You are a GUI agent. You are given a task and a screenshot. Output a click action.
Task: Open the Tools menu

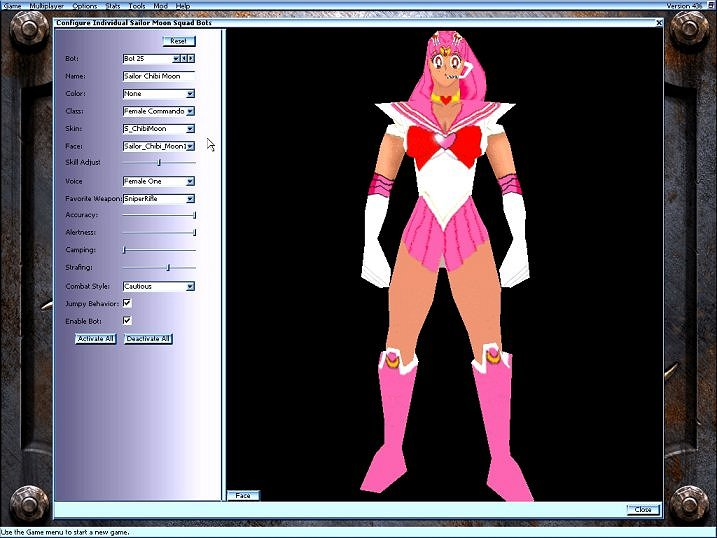137,6
